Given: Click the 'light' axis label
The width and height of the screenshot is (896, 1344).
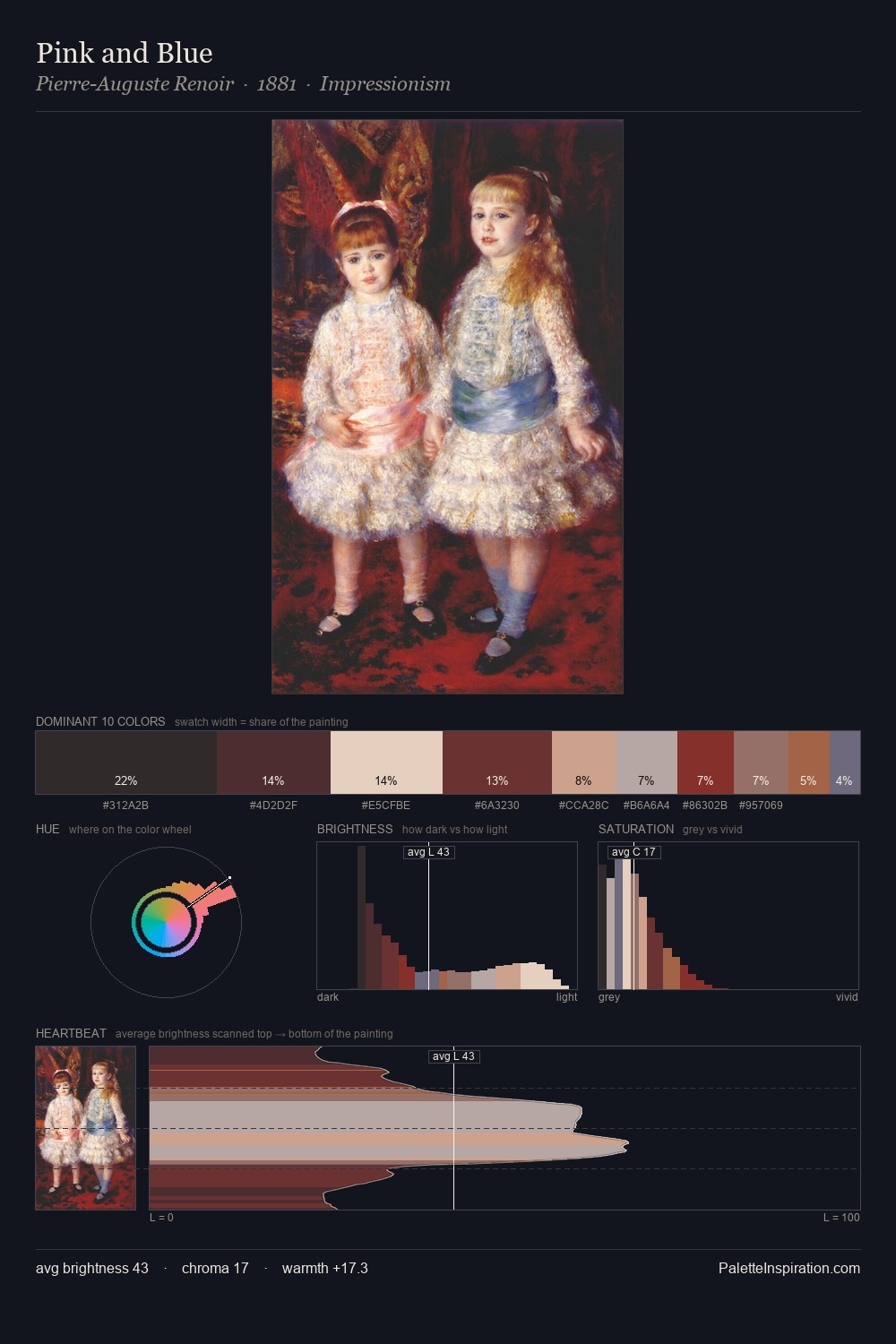Looking at the screenshot, I should (x=566, y=997).
